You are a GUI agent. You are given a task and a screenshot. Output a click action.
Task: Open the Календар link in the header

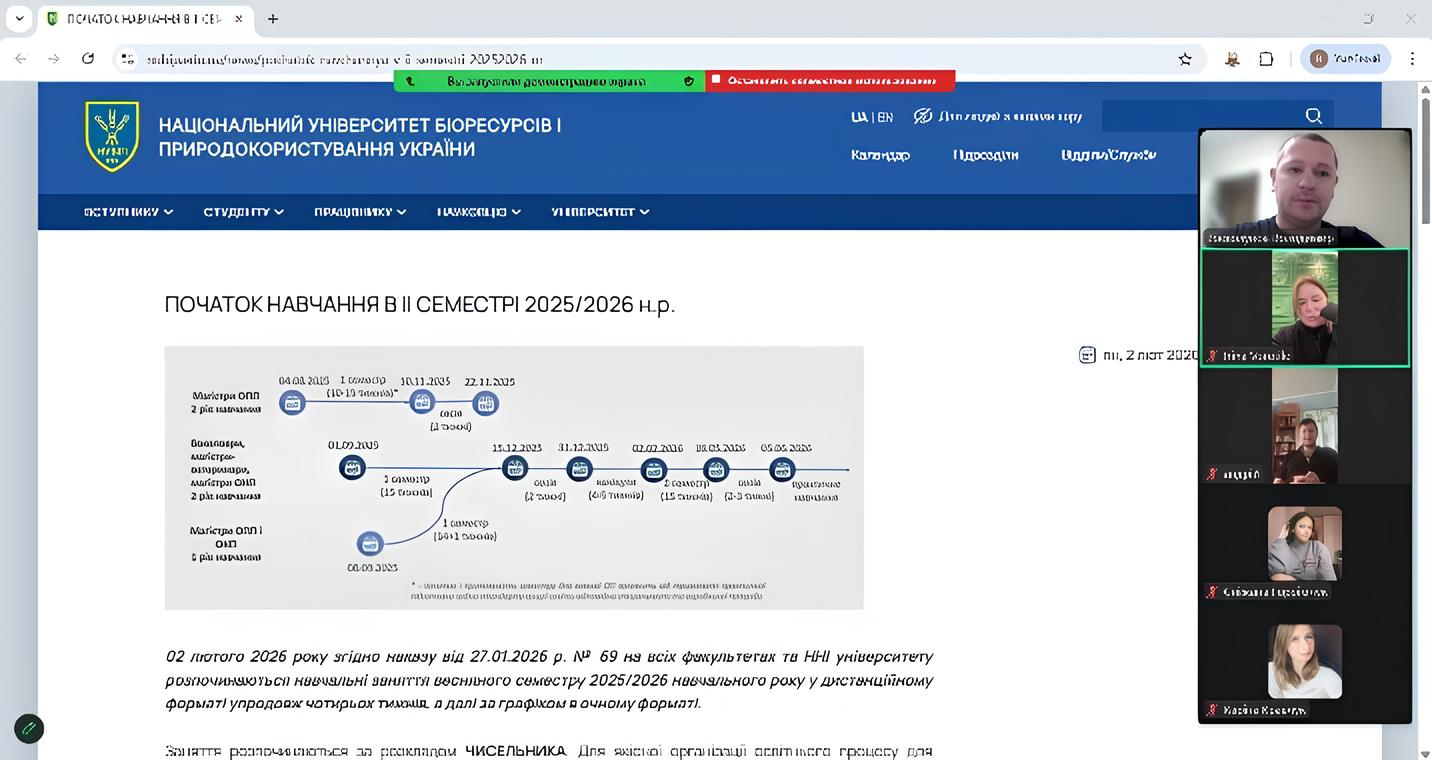(880, 155)
